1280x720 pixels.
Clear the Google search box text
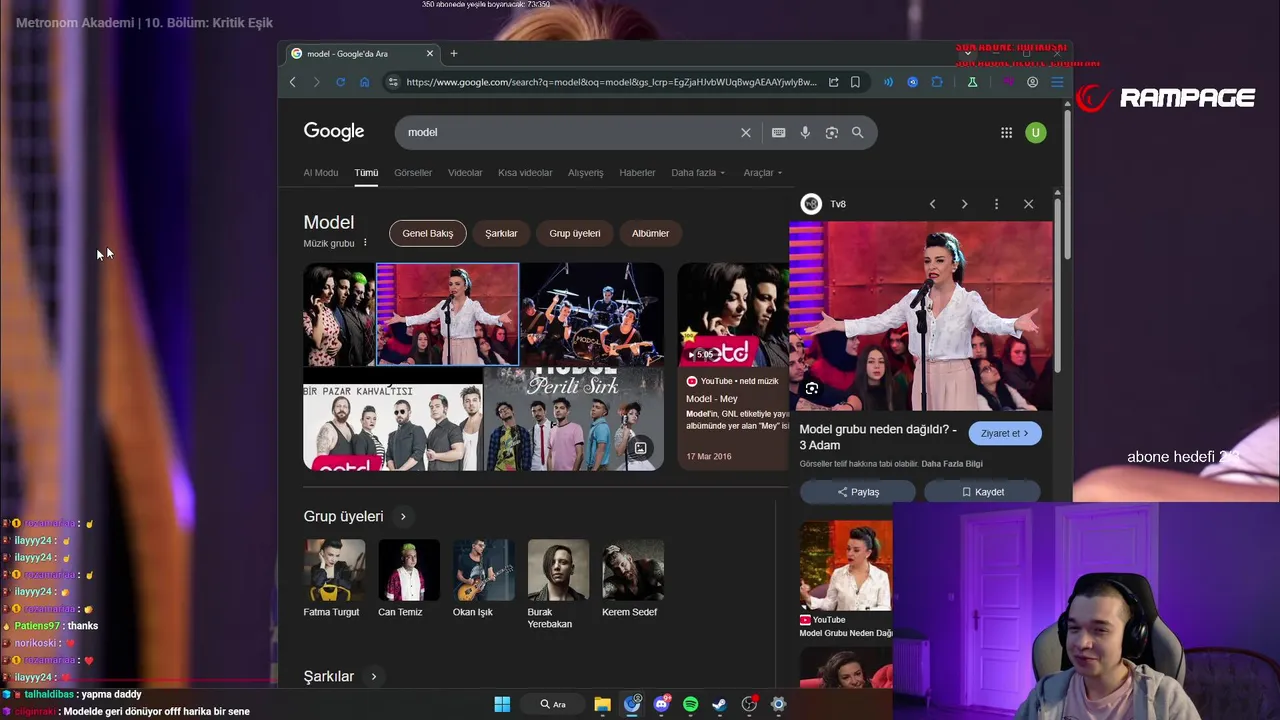coord(745,132)
